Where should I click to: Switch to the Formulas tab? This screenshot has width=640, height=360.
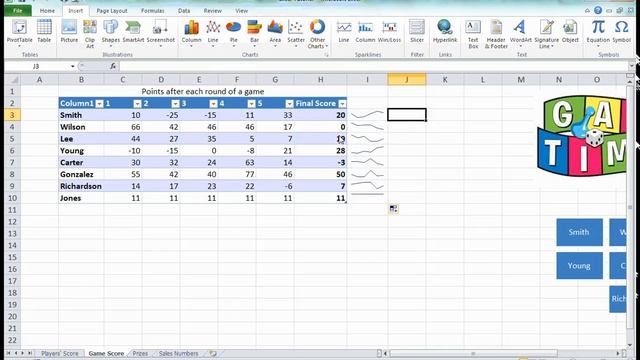pyautogui.click(x=153, y=11)
